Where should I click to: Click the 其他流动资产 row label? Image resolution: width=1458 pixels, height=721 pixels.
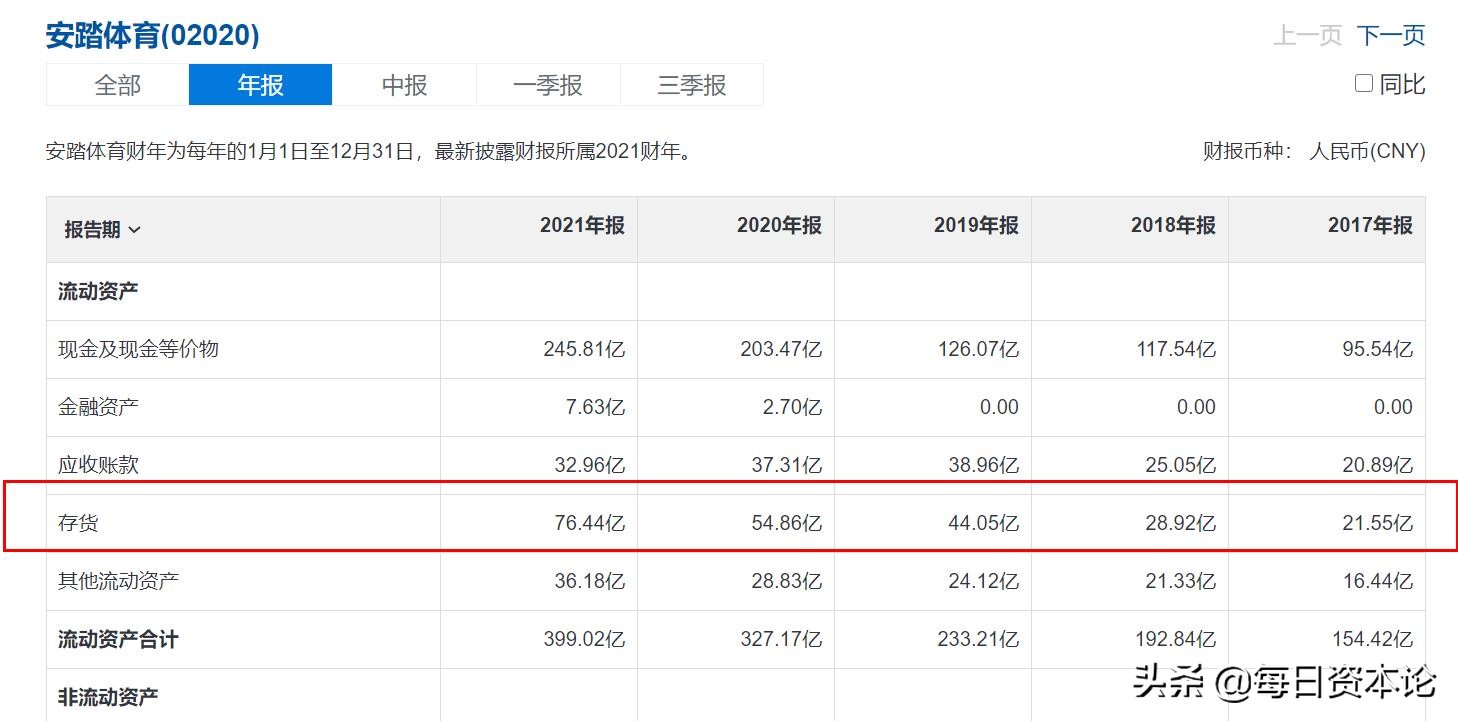tap(118, 581)
